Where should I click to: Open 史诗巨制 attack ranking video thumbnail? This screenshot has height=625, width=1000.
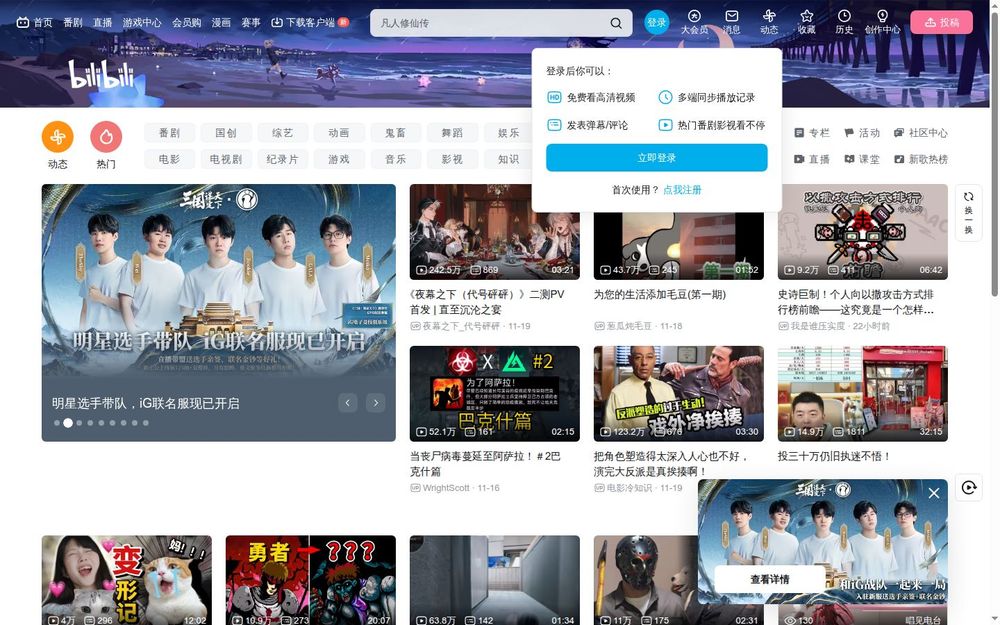tap(862, 232)
